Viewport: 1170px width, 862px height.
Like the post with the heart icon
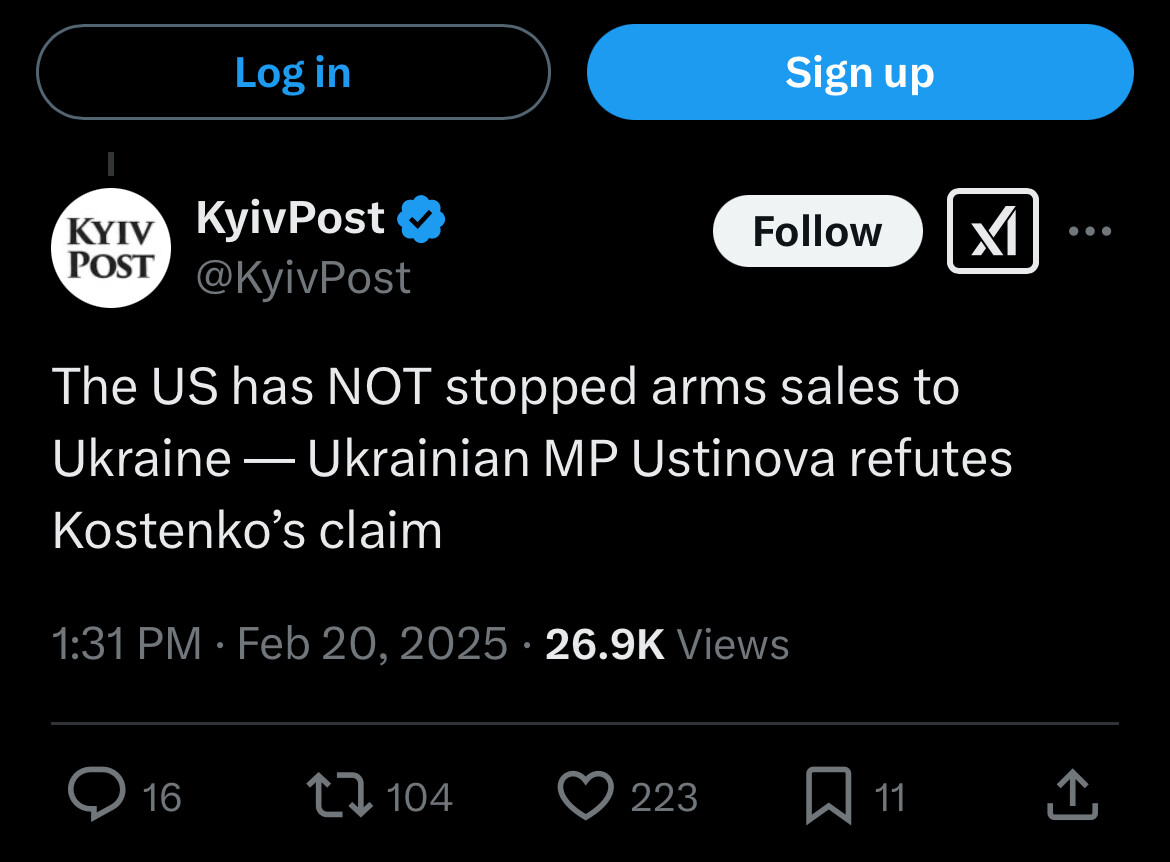pyautogui.click(x=586, y=795)
